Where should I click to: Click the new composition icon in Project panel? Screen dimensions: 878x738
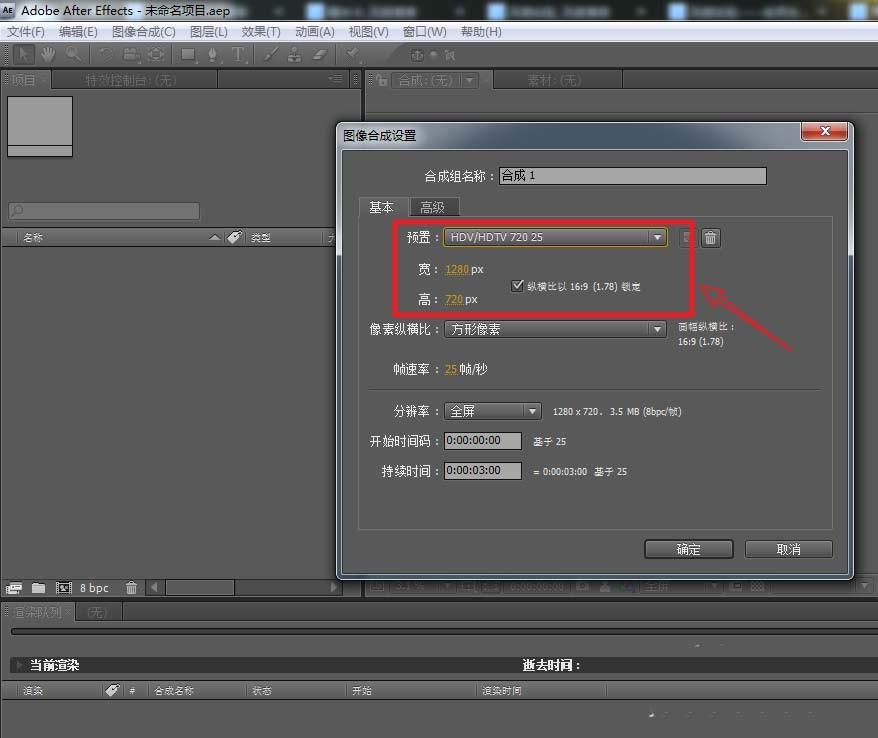tap(63, 588)
